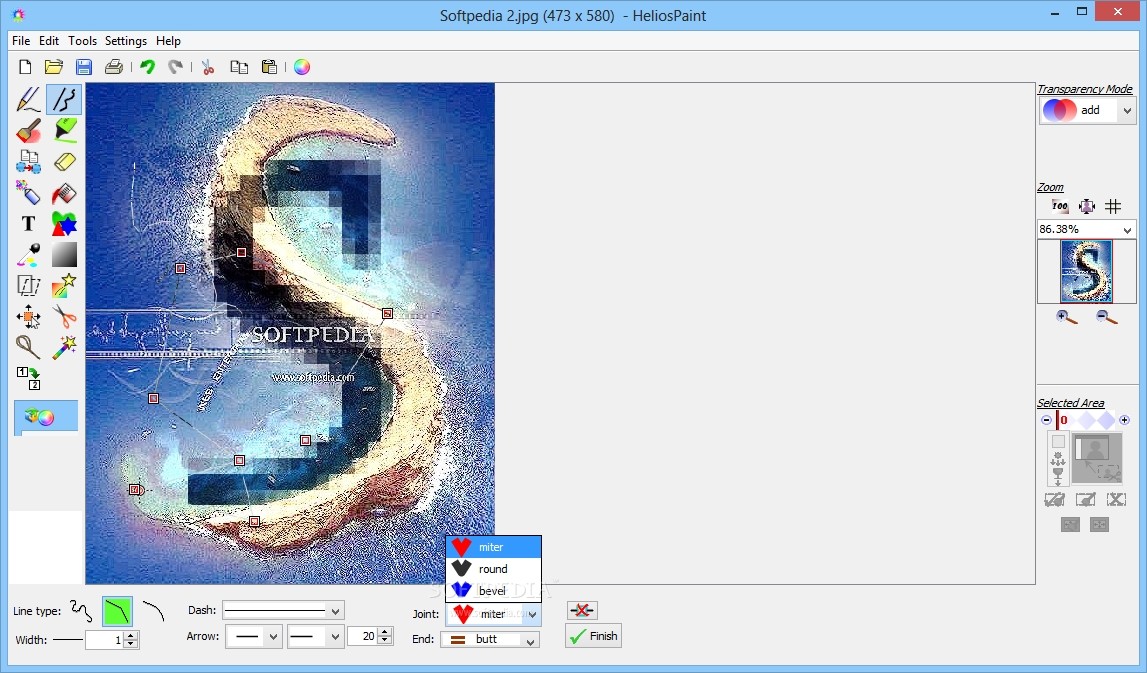Pick the eraser tool
Screen dimensions: 1147x673
click(x=64, y=162)
